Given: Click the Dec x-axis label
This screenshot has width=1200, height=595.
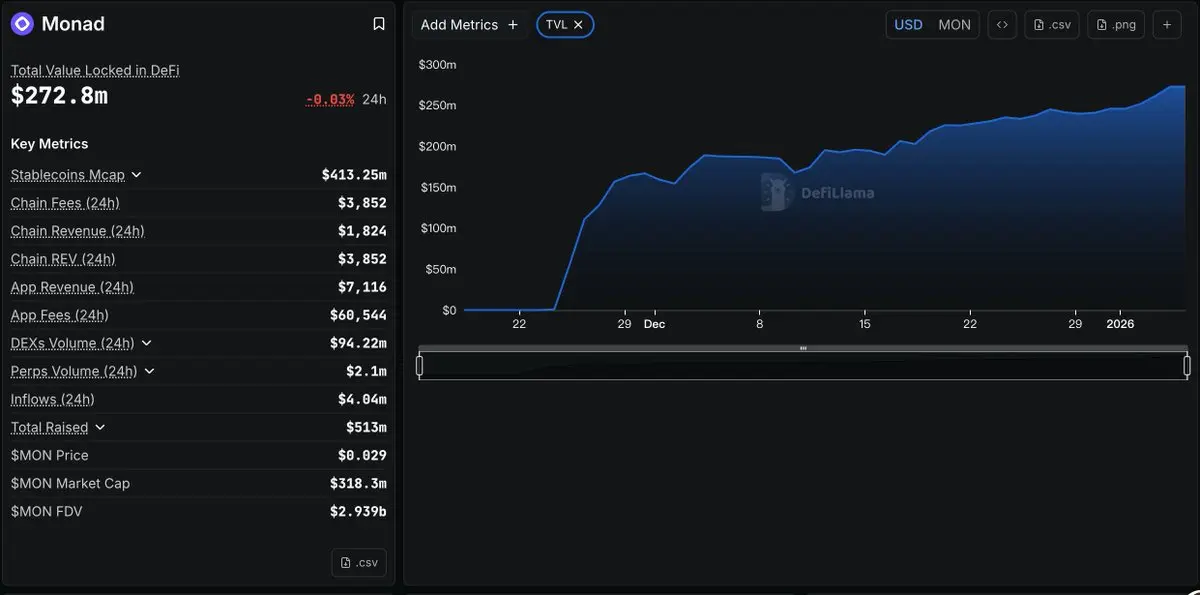Looking at the screenshot, I should 654,324.
